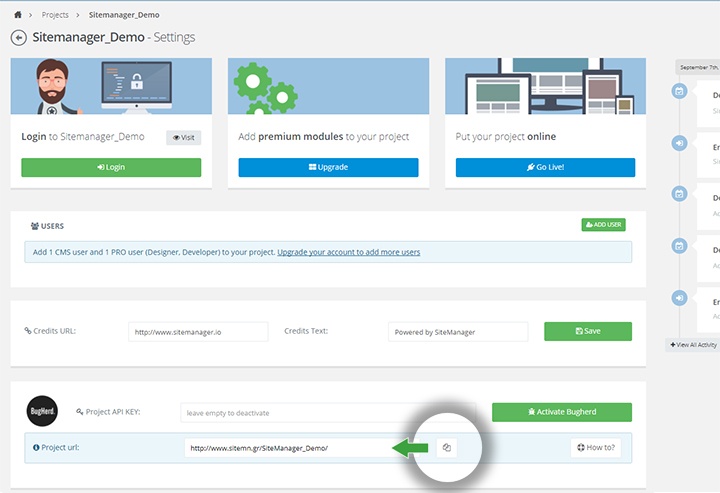This screenshot has height=493, width=720.
Task: Click the devices illustration on online card
Action: point(546,86)
